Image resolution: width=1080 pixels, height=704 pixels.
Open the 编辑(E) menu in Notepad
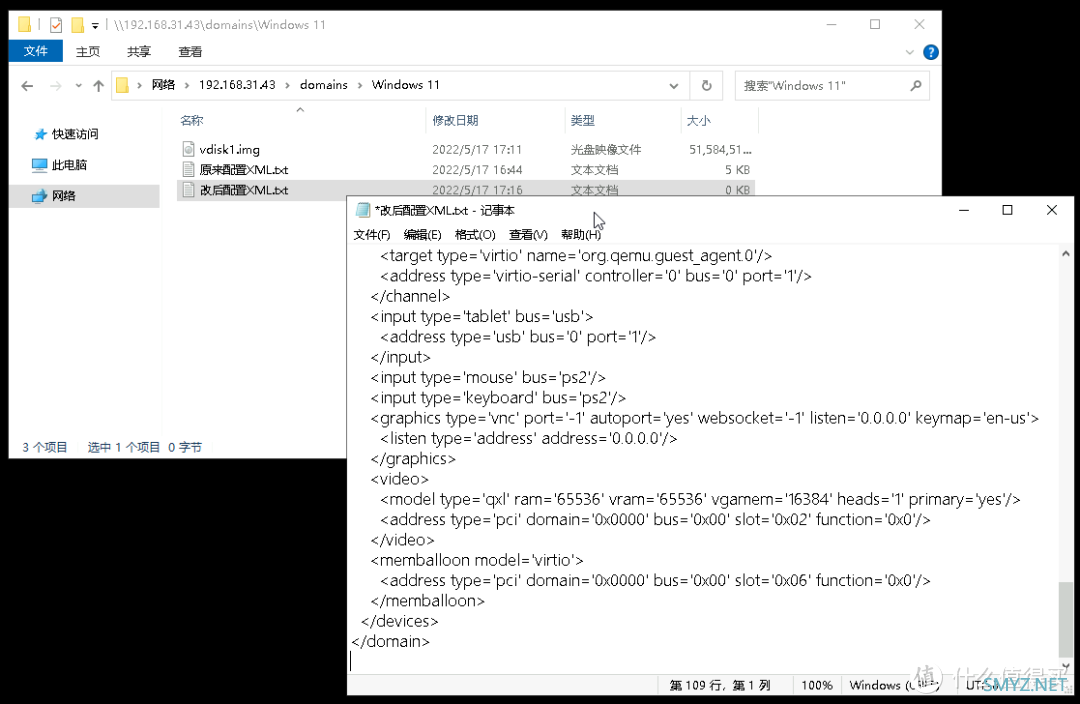point(422,235)
